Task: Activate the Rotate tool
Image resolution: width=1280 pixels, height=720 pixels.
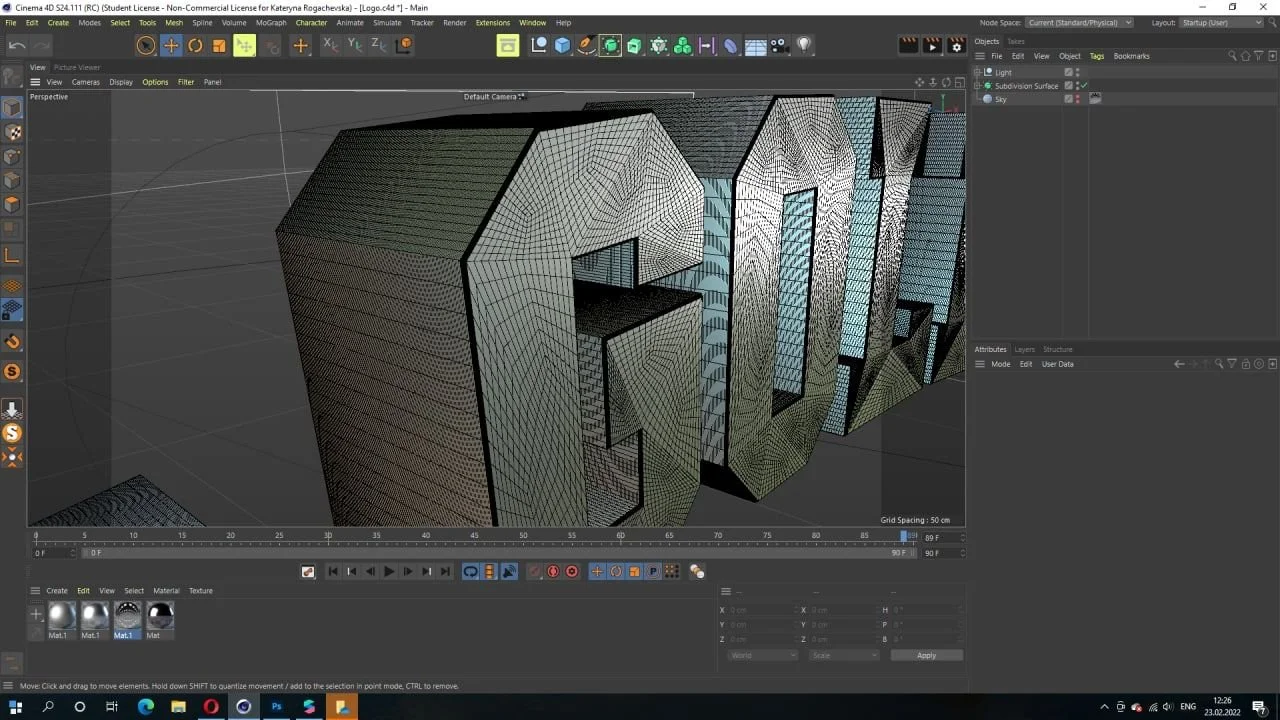Action: (x=195, y=45)
